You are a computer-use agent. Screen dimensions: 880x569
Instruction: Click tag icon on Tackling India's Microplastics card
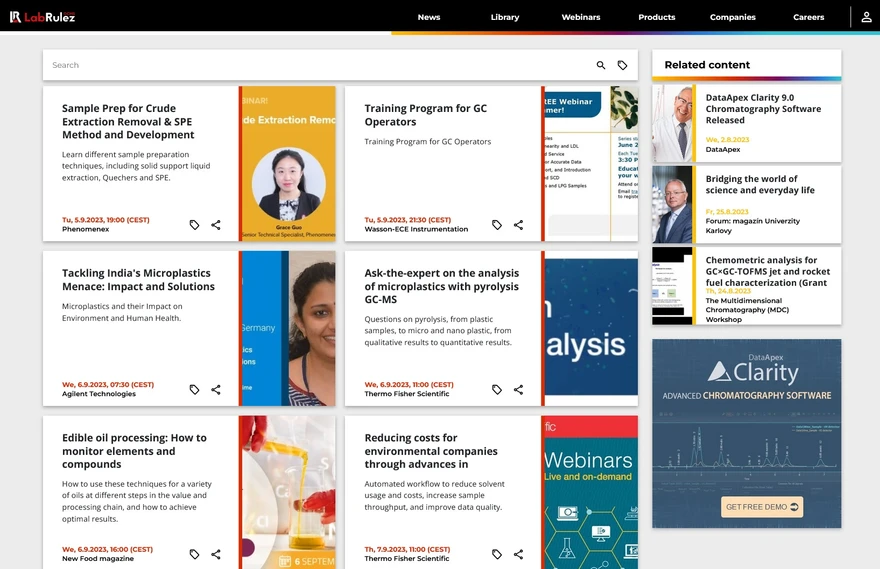[194, 389]
